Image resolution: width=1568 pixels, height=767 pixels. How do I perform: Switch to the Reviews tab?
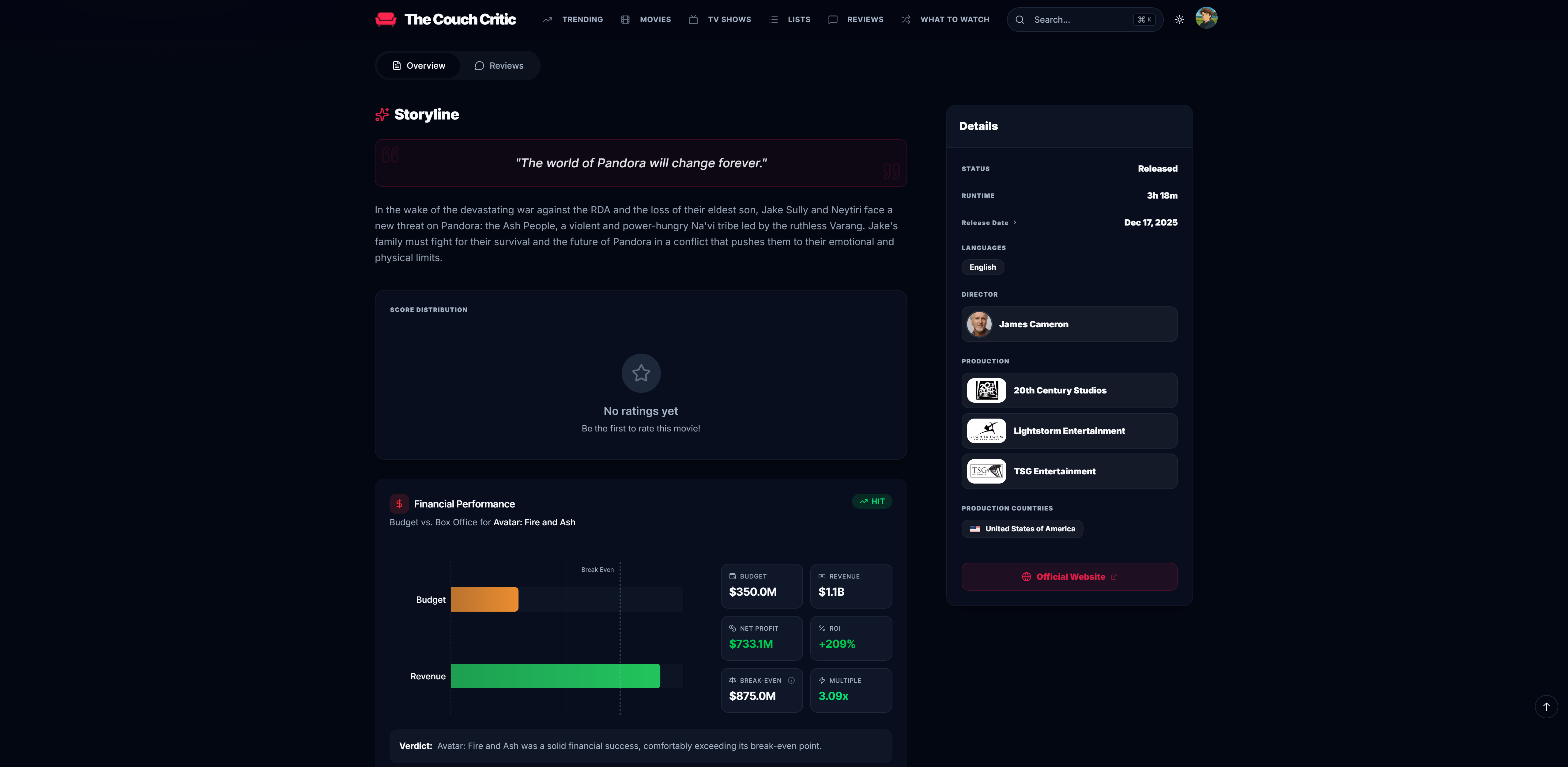point(499,66)
